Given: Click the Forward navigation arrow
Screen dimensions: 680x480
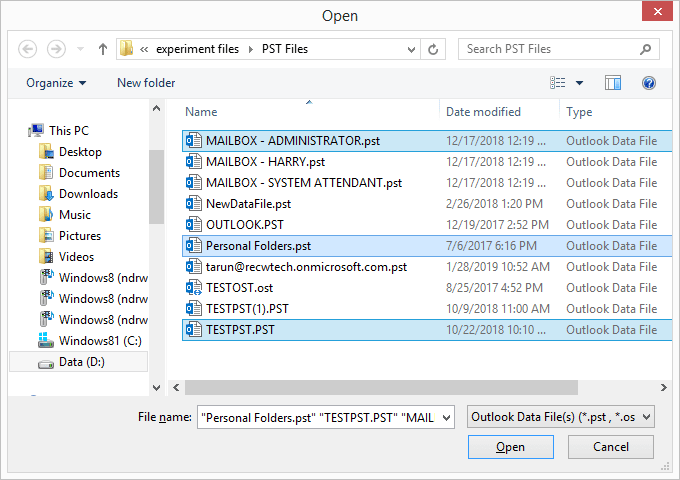Looking at the screenshot, I should (x=56, y=49).
